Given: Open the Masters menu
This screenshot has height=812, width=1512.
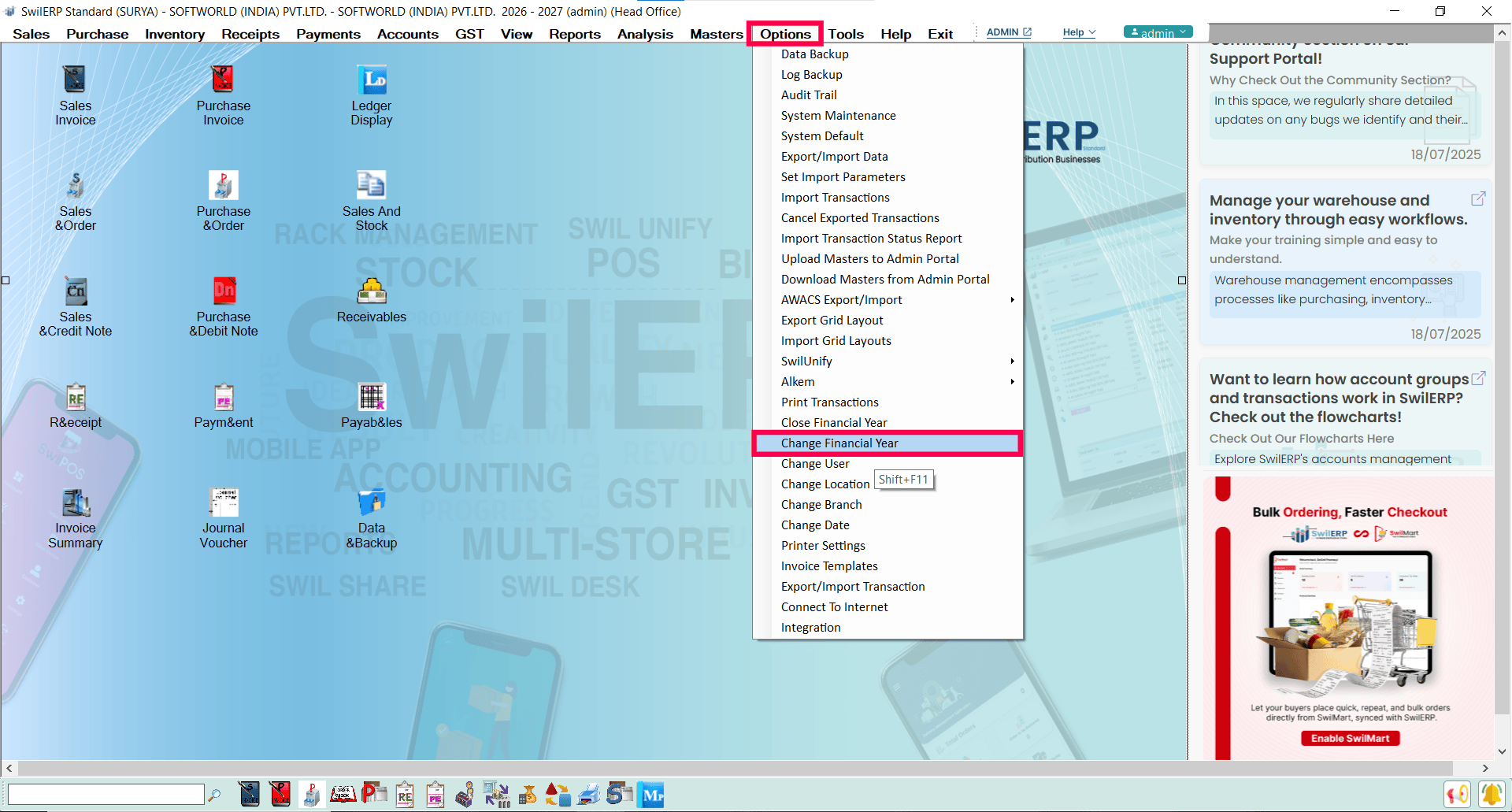Looking at the screenshot, I should 716,34.
